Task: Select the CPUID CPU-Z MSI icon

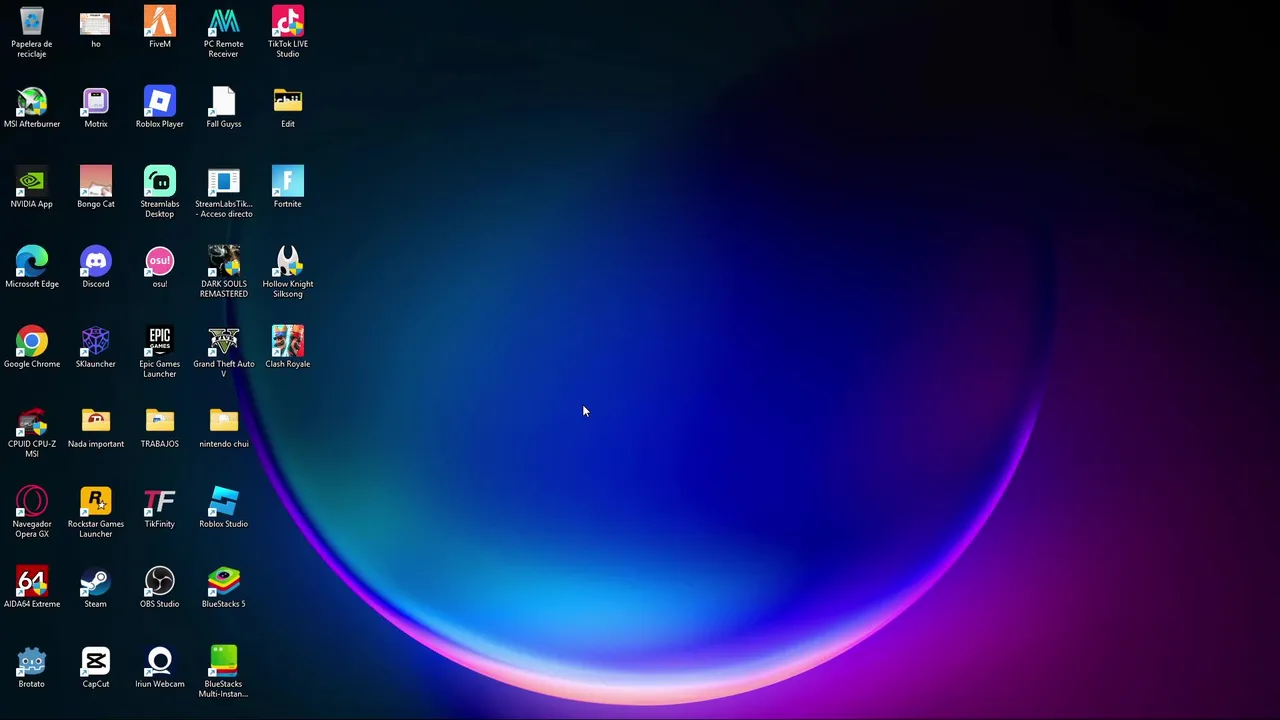Action: [x=32, y=421]
